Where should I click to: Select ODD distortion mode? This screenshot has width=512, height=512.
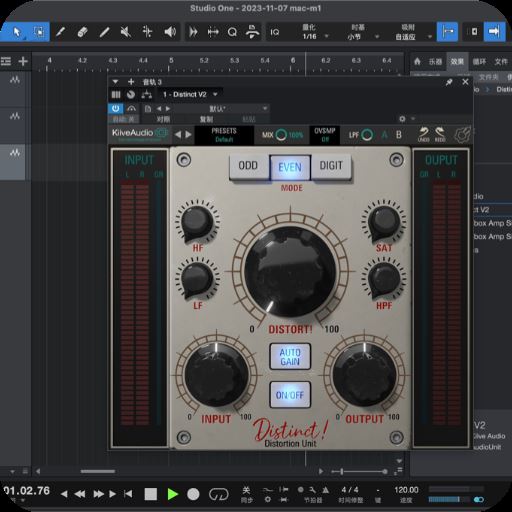click(x=249, y=166)
